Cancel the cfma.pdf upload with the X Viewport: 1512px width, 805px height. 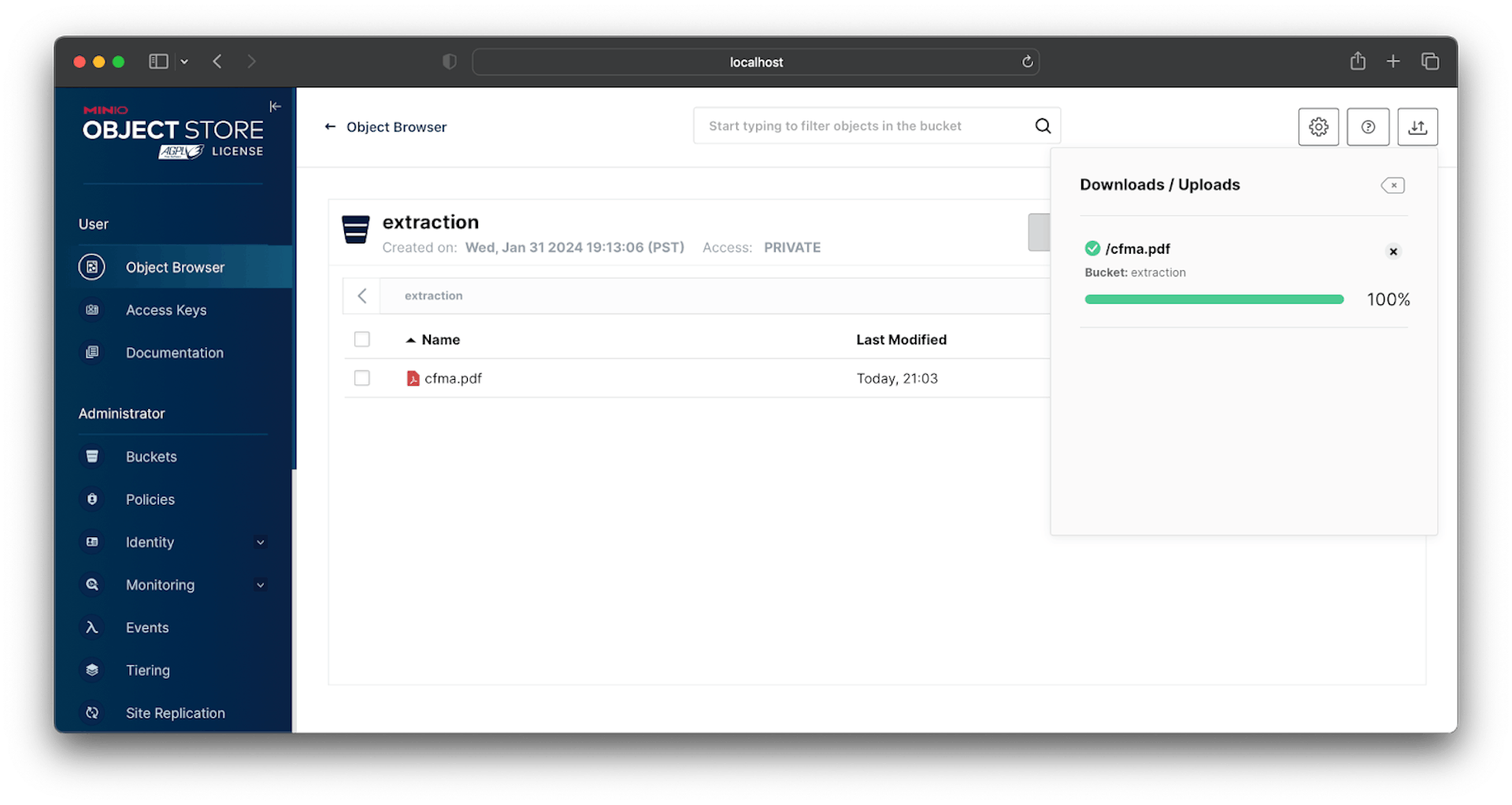[1392, 251]
